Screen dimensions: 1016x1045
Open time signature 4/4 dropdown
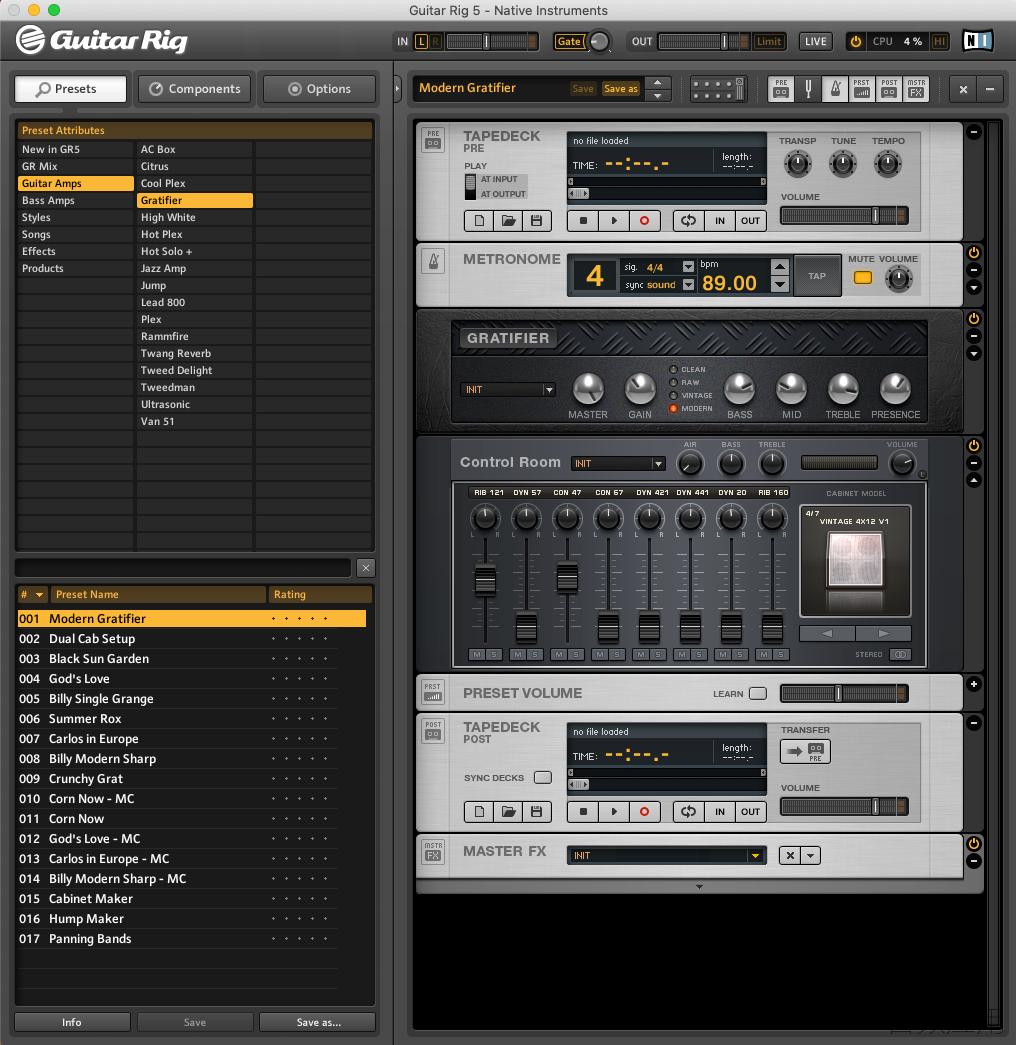point(688,267)
